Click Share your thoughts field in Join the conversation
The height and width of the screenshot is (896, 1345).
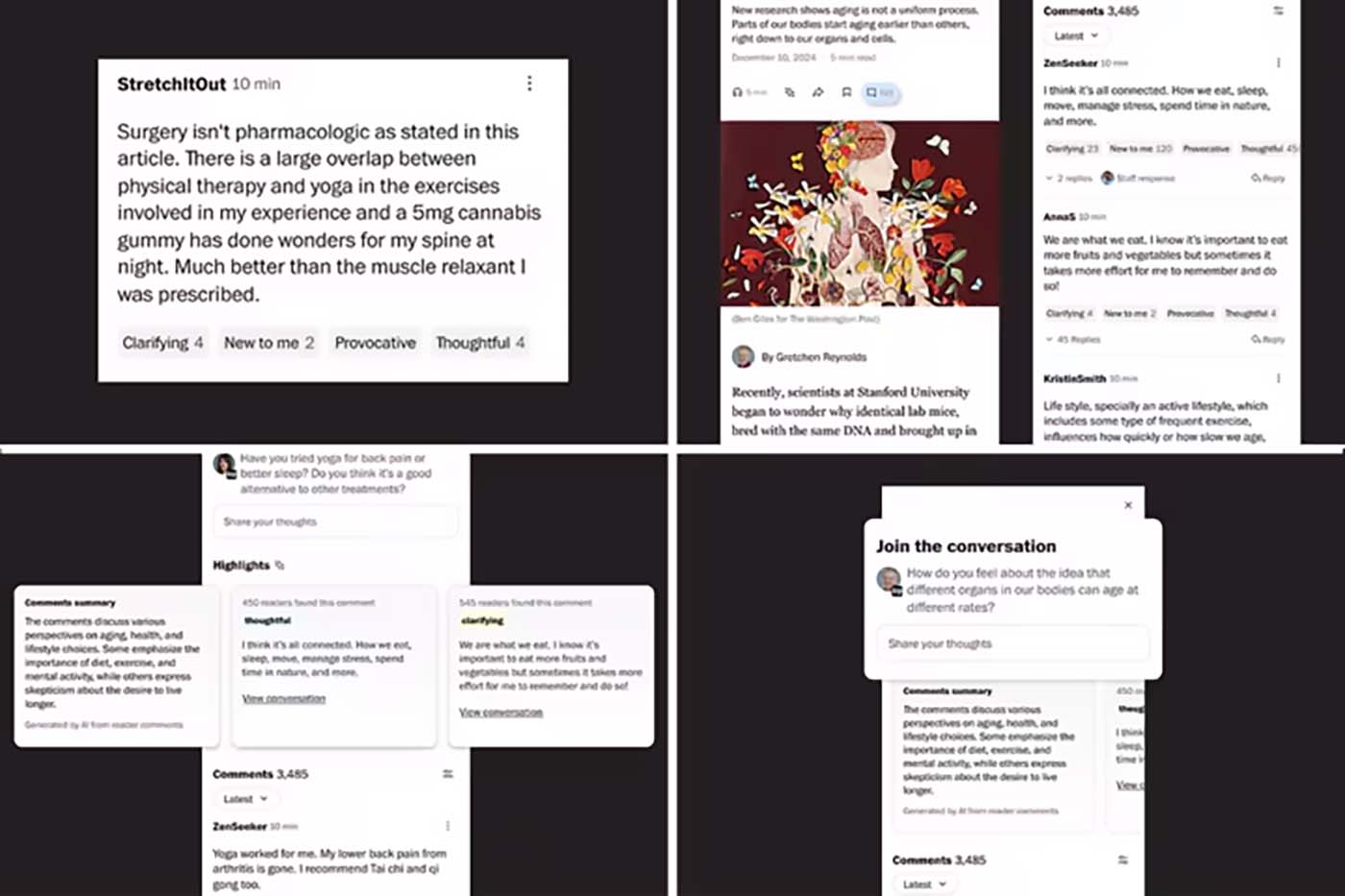(1013, 643)
